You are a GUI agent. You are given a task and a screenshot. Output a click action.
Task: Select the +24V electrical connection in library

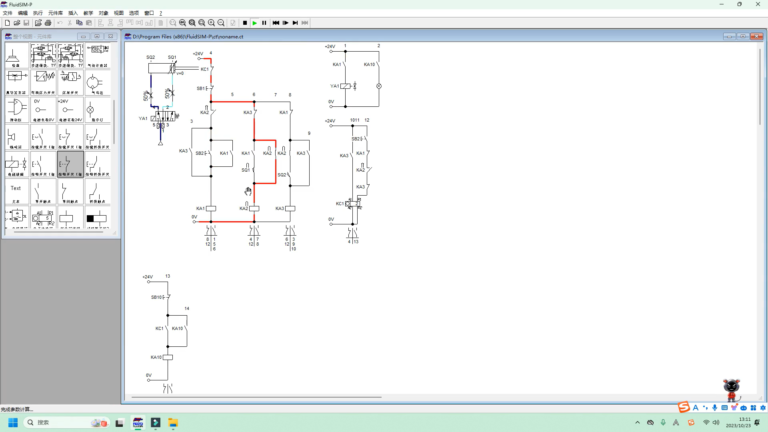click(71, 110)
